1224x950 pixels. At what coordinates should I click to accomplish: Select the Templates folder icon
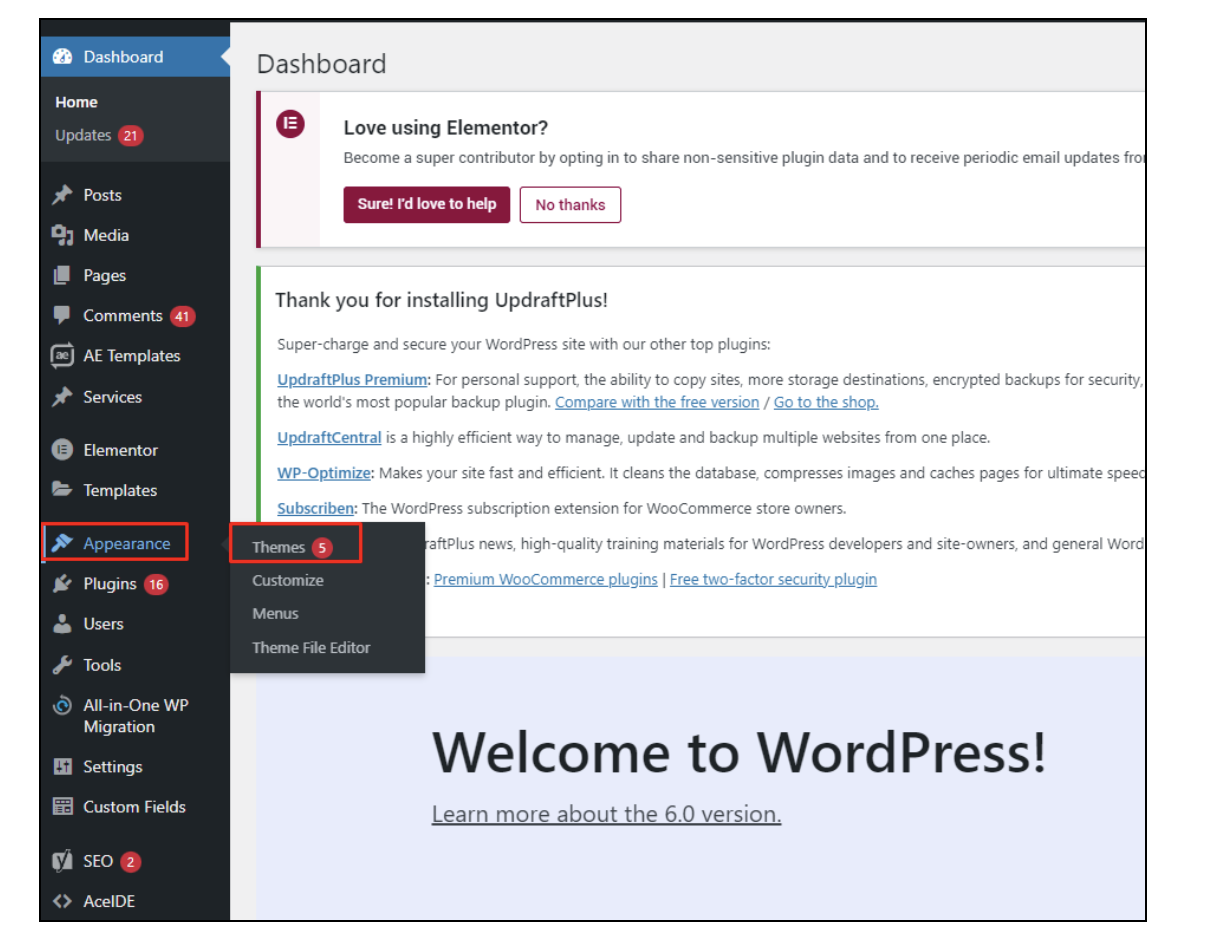(61, 490)
